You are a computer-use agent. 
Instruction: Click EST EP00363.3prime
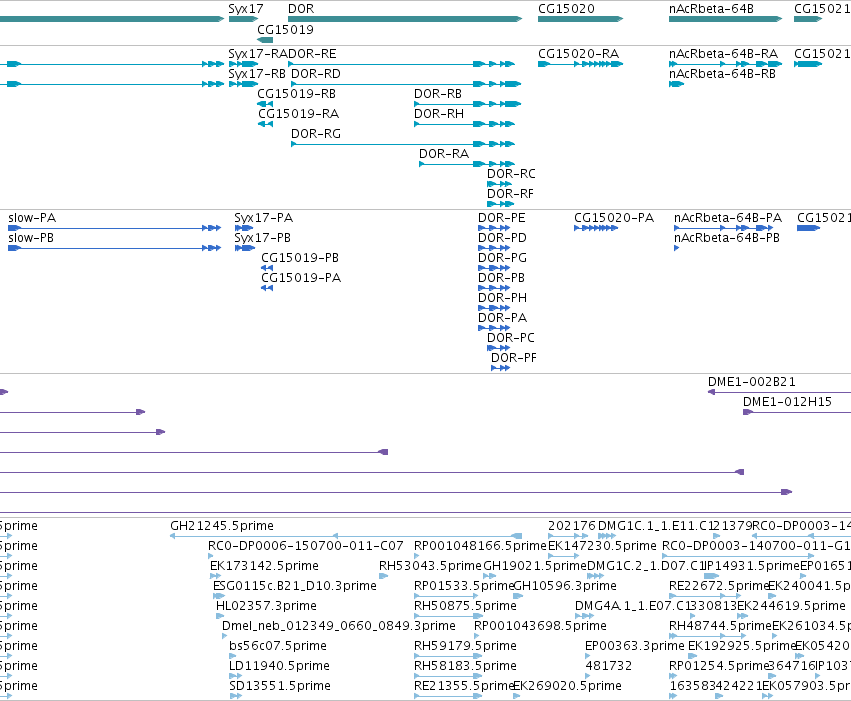tap(634, 647)
